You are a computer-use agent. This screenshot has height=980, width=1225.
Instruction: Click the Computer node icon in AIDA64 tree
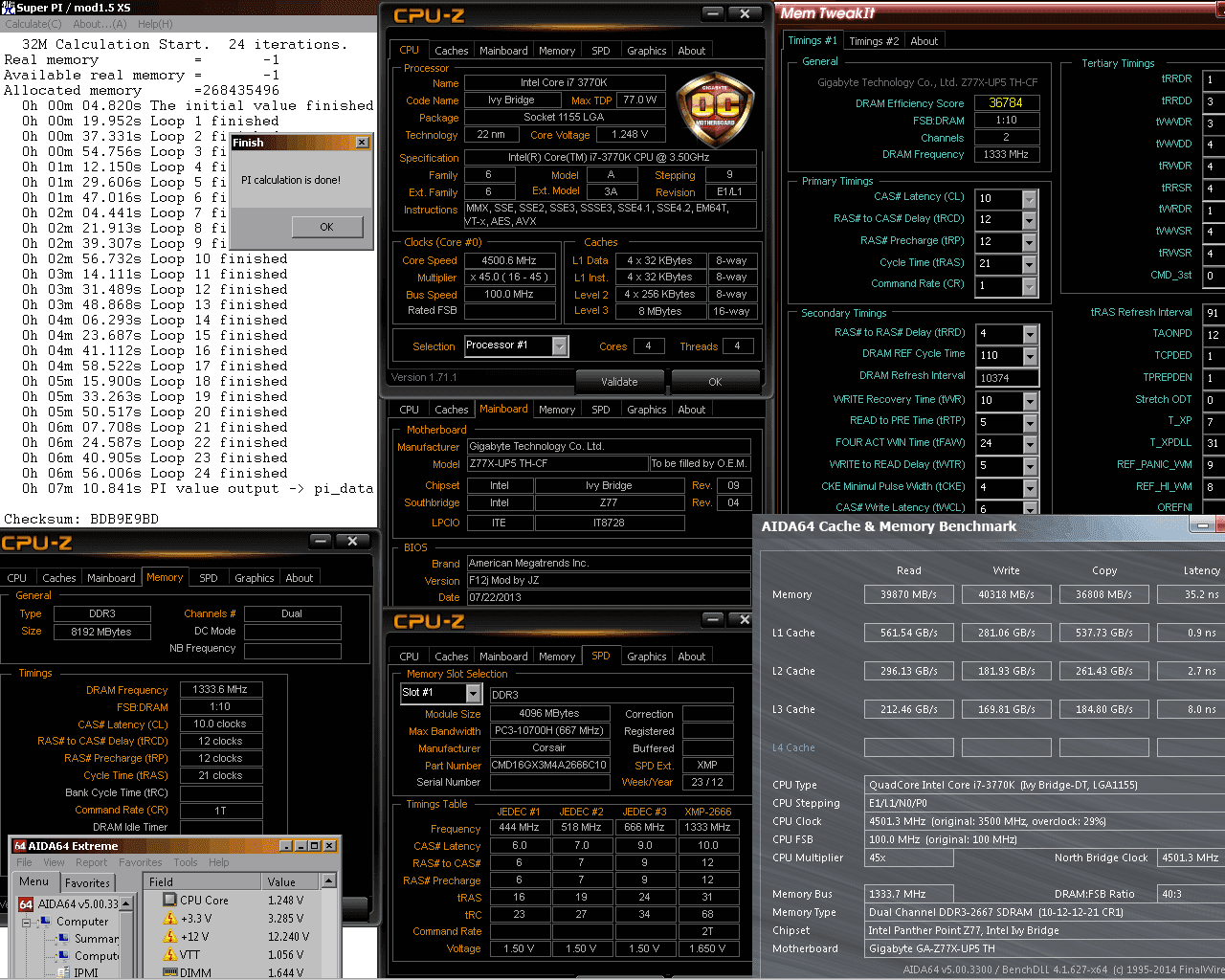(44, 922)
